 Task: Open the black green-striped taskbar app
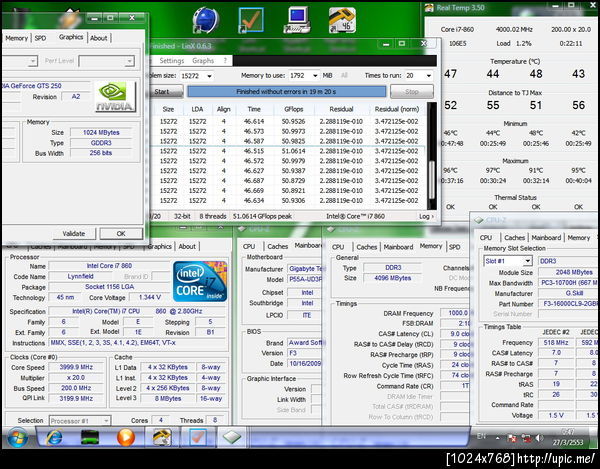pos(90,437)
